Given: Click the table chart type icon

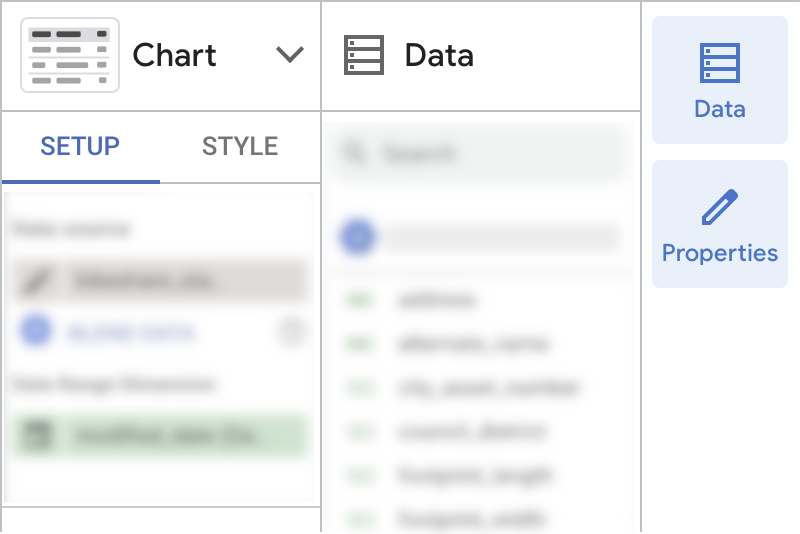Looking at the screenshot, I should (70, 55).
